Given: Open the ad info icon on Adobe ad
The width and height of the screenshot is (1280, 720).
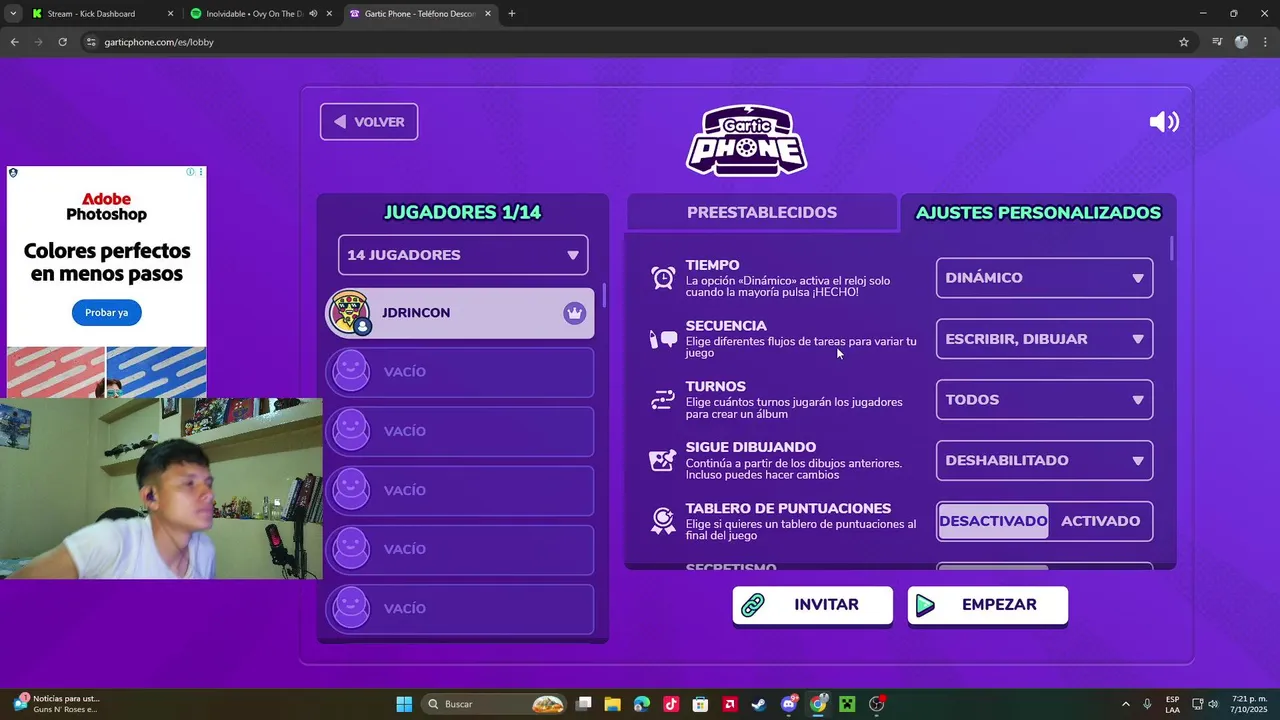Looking at the screenshot, I should (x=190, y=172).
